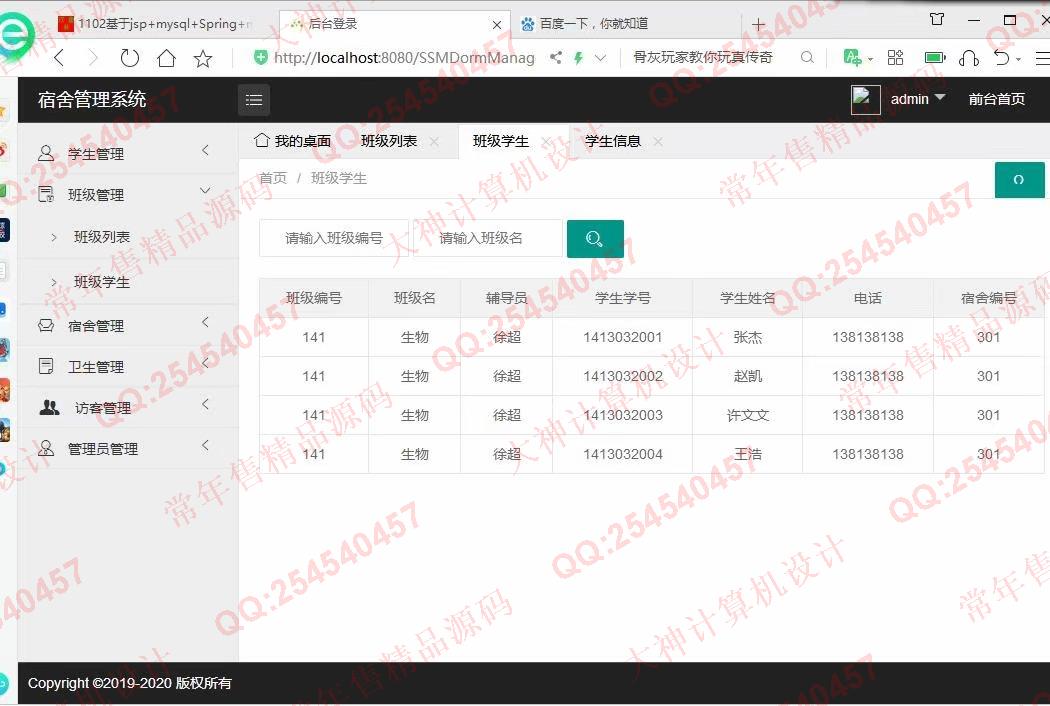
Task: Click the teal refresh button at right
Action: [x=1019, y=180]
